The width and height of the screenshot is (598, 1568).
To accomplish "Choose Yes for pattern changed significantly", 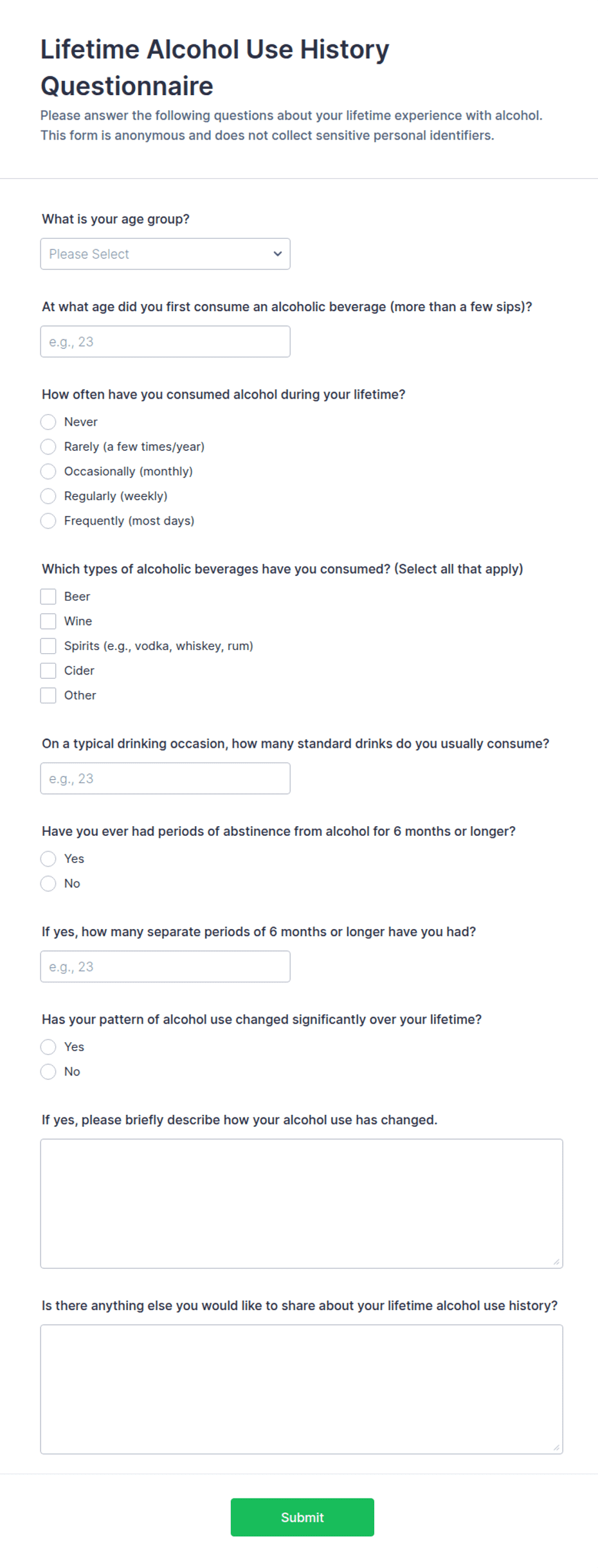I will (48, 1047).
